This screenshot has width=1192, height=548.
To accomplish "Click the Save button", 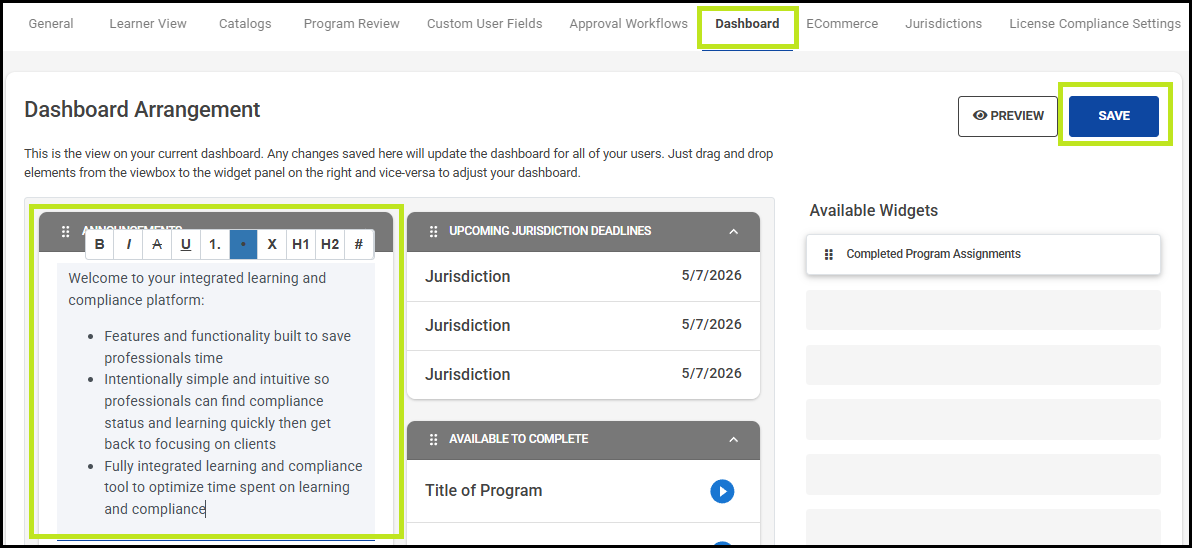I will tap(1113, 116).
